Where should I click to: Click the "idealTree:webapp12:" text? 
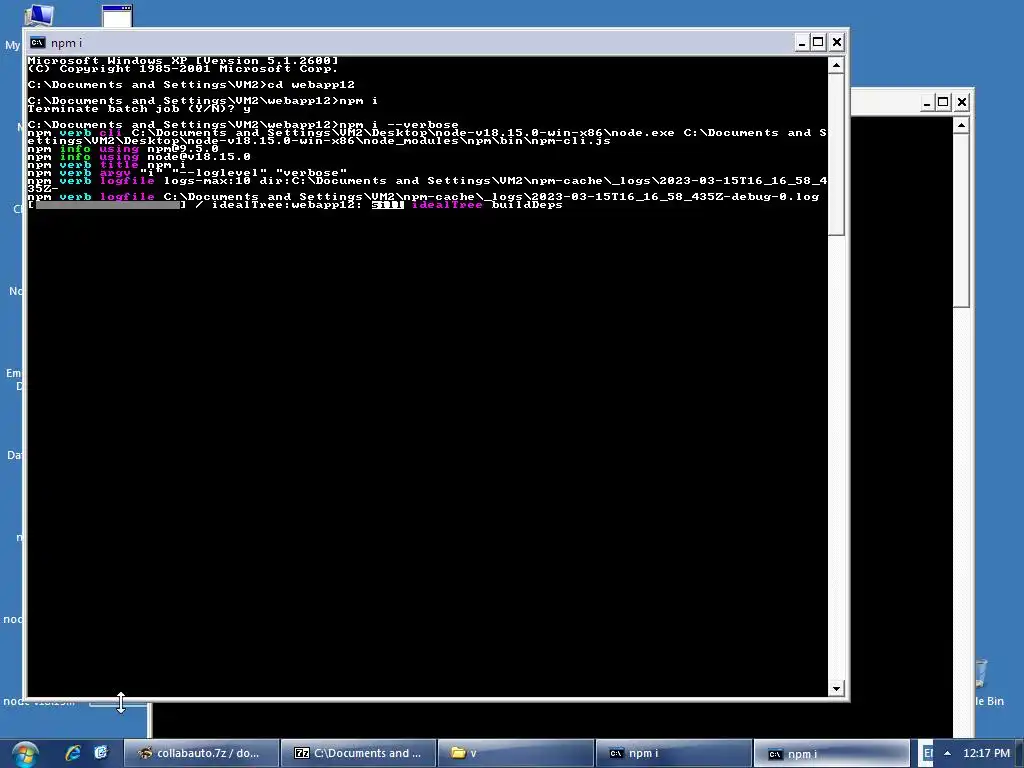coord(287,205)
